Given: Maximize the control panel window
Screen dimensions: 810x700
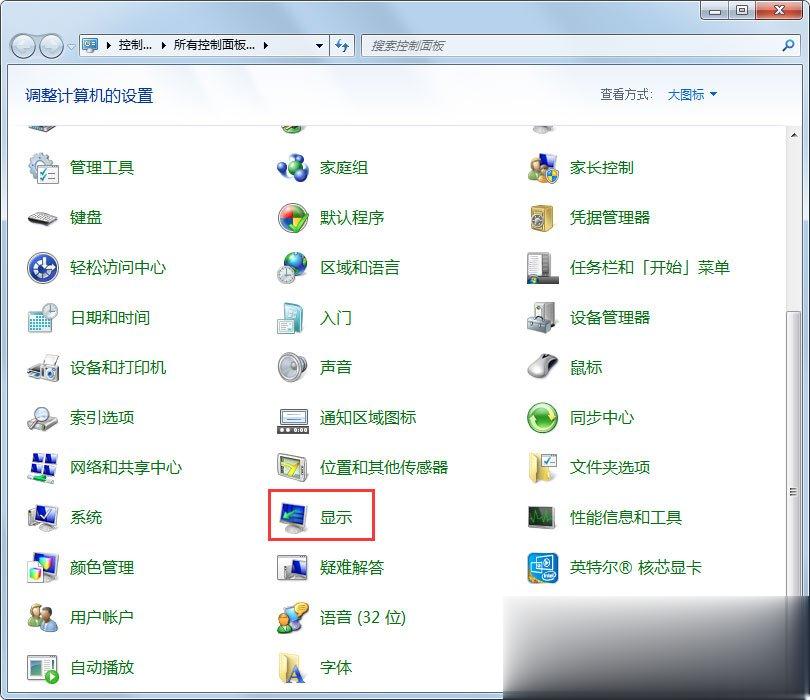Looking at the screenshot, I should pyautogui.click(x=741, y=10).
